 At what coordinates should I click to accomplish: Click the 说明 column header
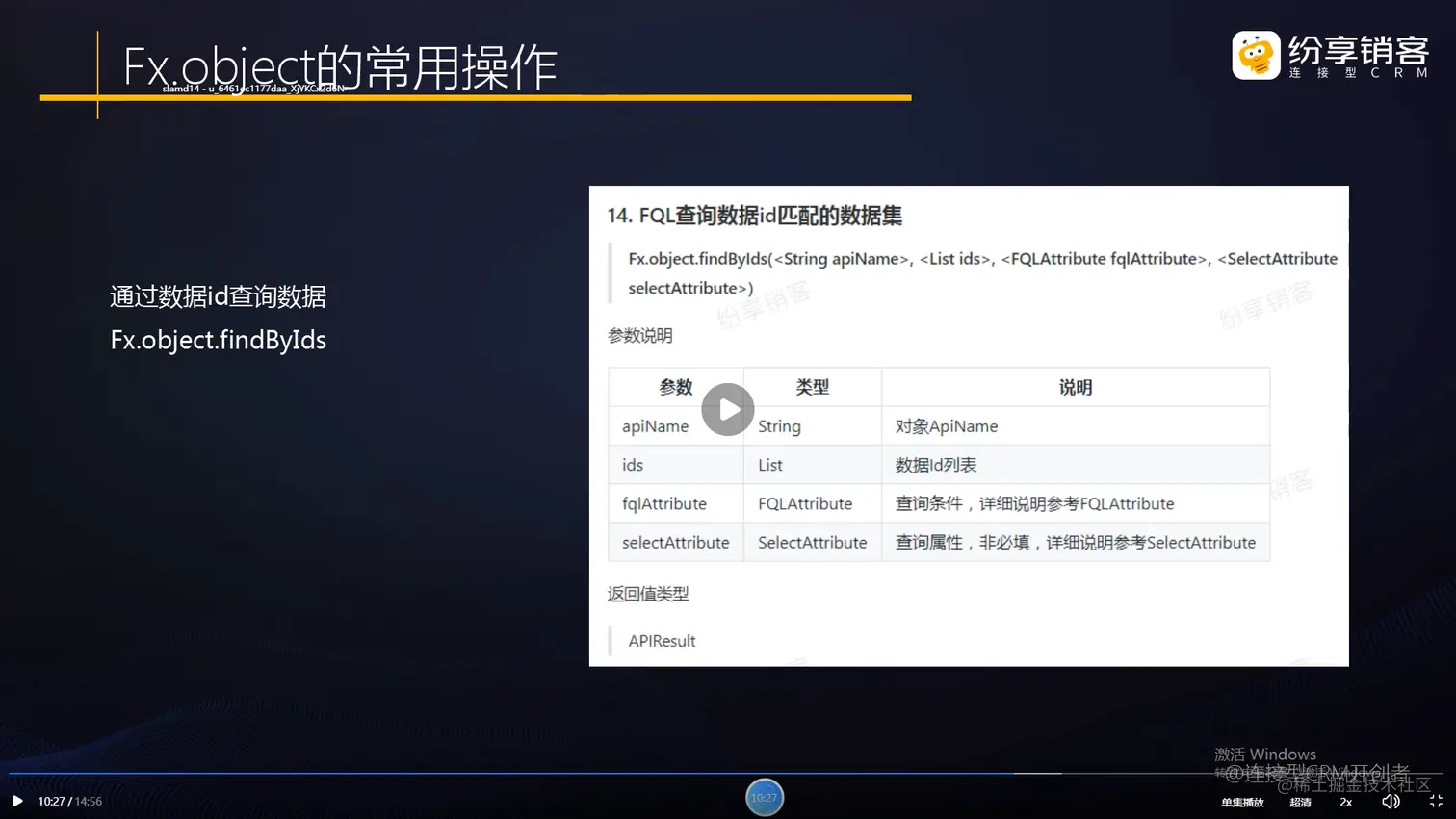(1076, 387)
